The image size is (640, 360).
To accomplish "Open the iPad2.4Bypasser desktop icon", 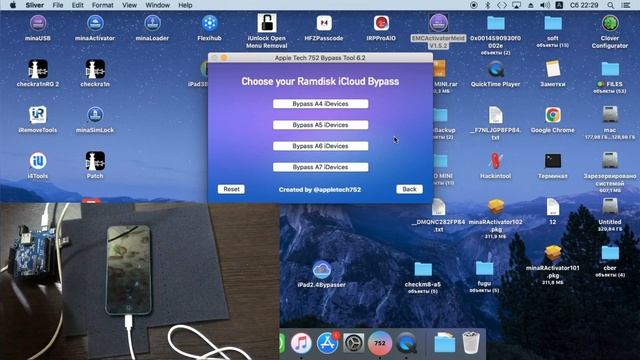I will 322,270.
